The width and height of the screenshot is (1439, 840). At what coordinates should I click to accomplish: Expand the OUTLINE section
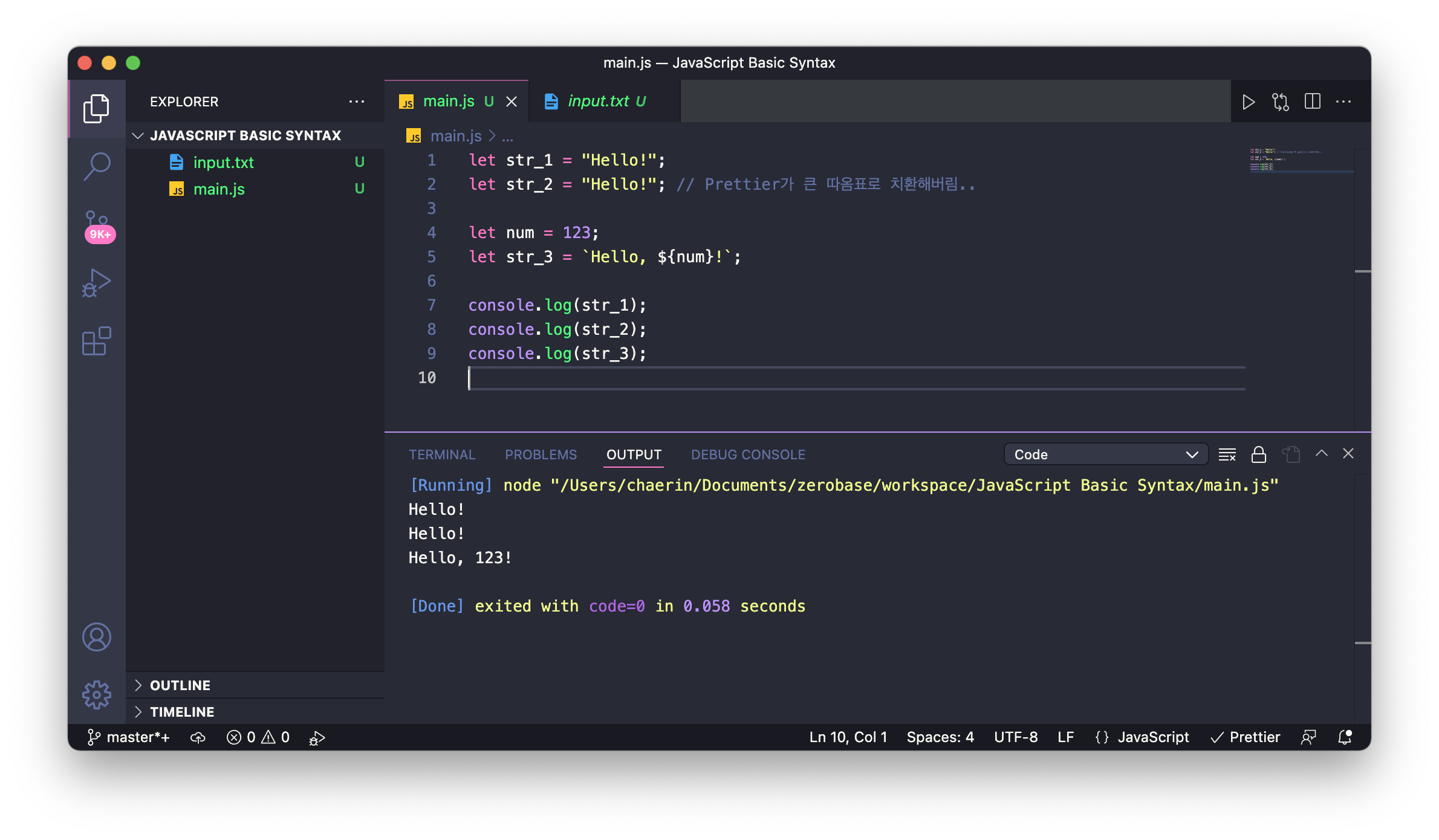click(x=180, y=685)
